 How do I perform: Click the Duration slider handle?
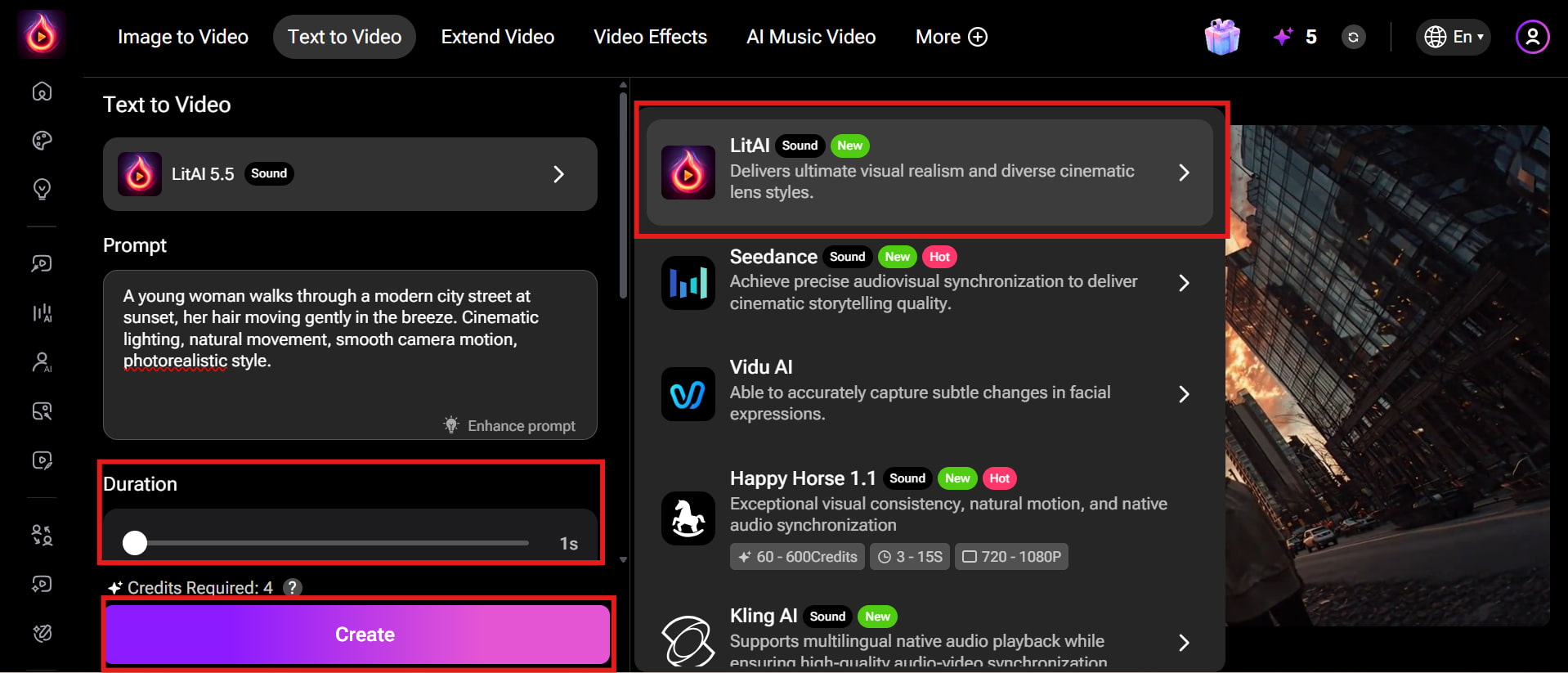pyautogui.click(x=135, y=543)
